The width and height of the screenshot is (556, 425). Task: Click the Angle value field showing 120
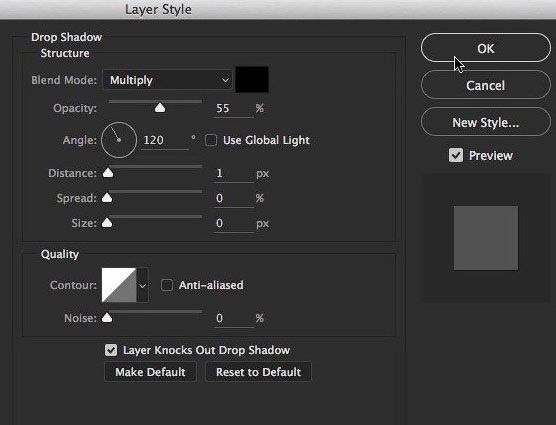tap(165, 140)
